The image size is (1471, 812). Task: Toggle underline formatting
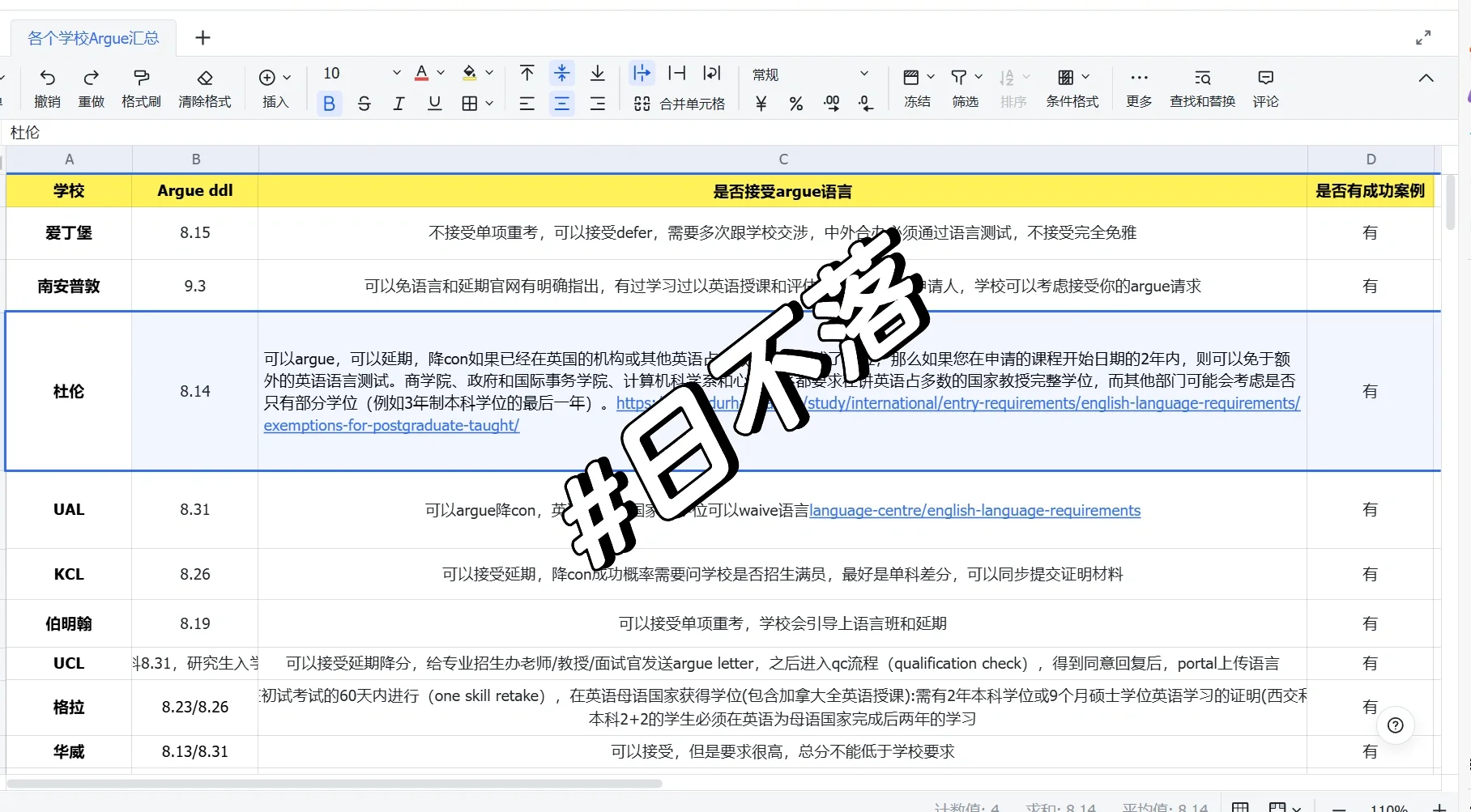coord(434,104)
